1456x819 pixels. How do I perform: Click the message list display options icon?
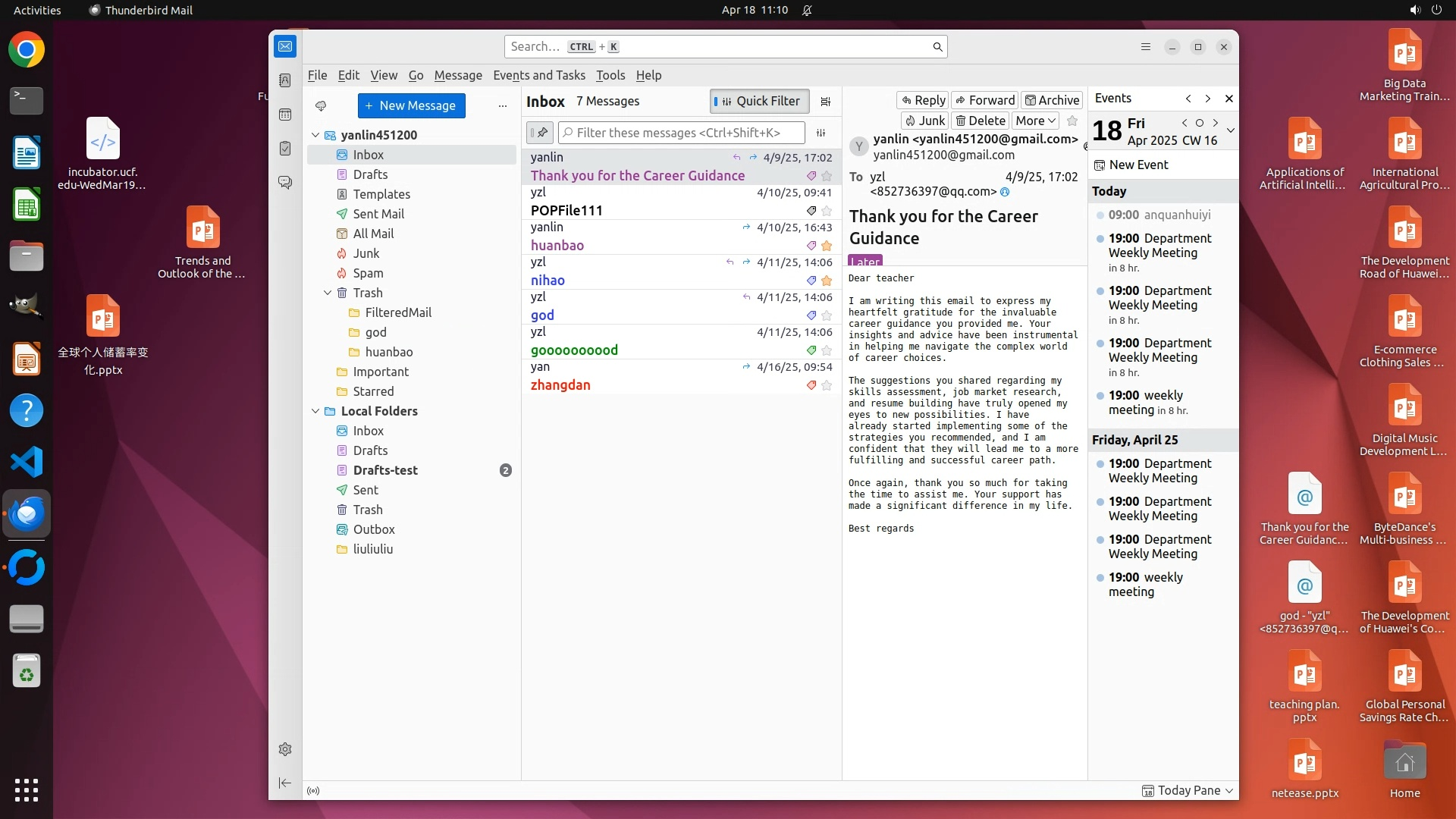(x=826, y=102)
